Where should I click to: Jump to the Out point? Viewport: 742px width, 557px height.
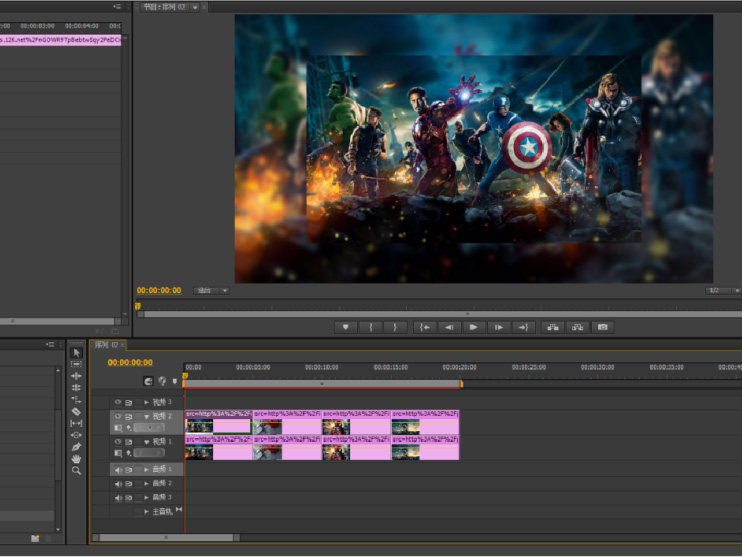523,327
